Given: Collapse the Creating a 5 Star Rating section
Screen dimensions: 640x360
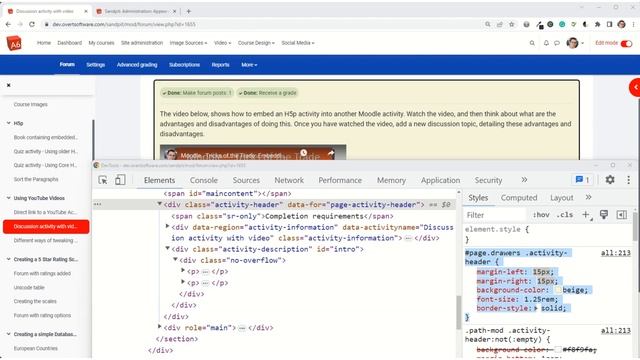Looking at the screenshot, I should [x=9, y=259].
